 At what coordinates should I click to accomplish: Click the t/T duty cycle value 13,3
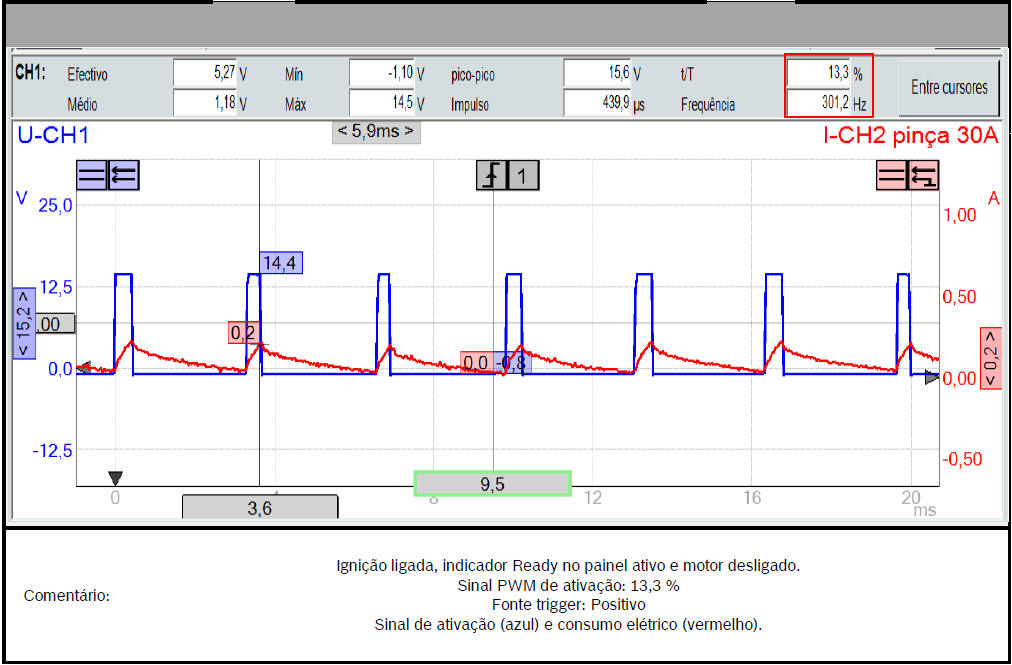tap(817, 74)
